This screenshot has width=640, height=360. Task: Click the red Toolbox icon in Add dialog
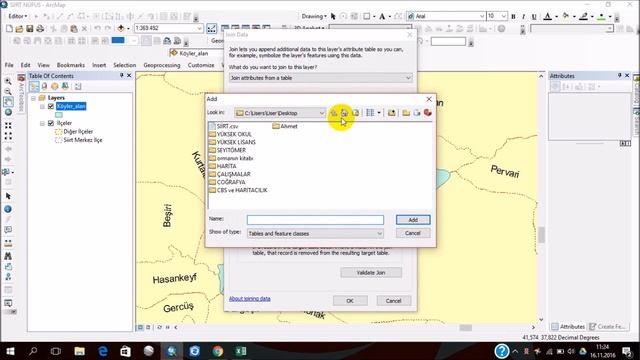pyautogui.click(x=427, y=113)
